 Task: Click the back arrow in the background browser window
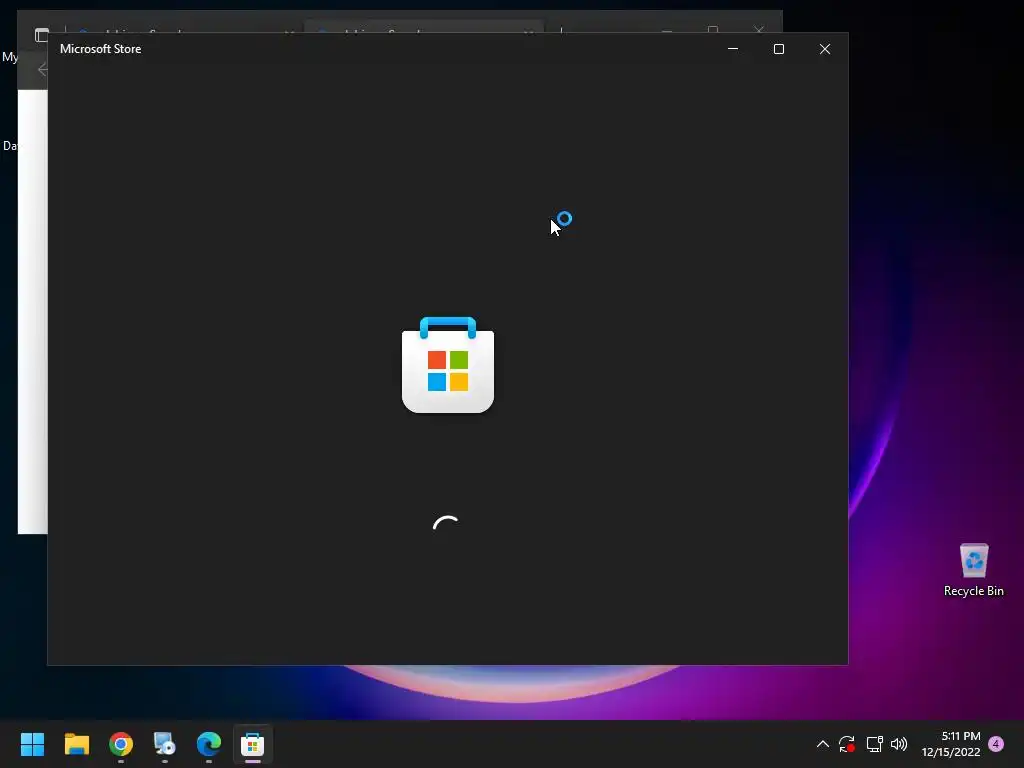[x=42, y=69]
